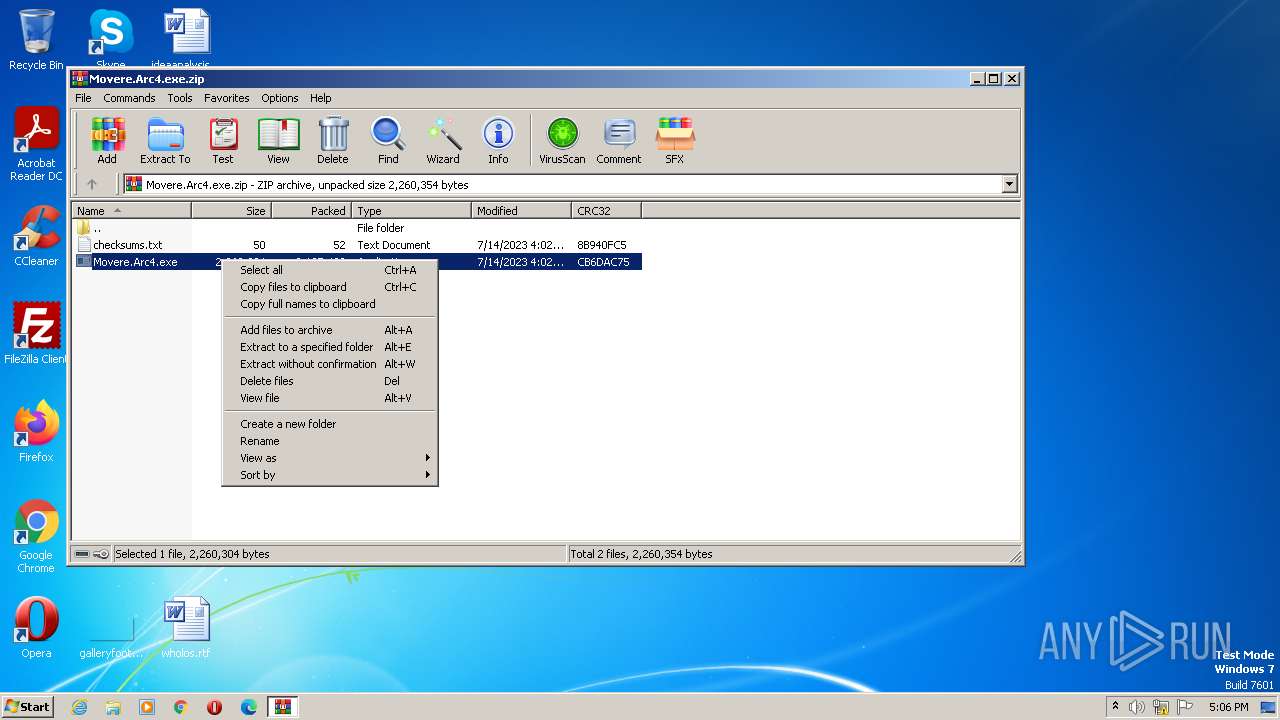Open the File menu
Viewport: 1280px width, 720px height.
point(83,98)
